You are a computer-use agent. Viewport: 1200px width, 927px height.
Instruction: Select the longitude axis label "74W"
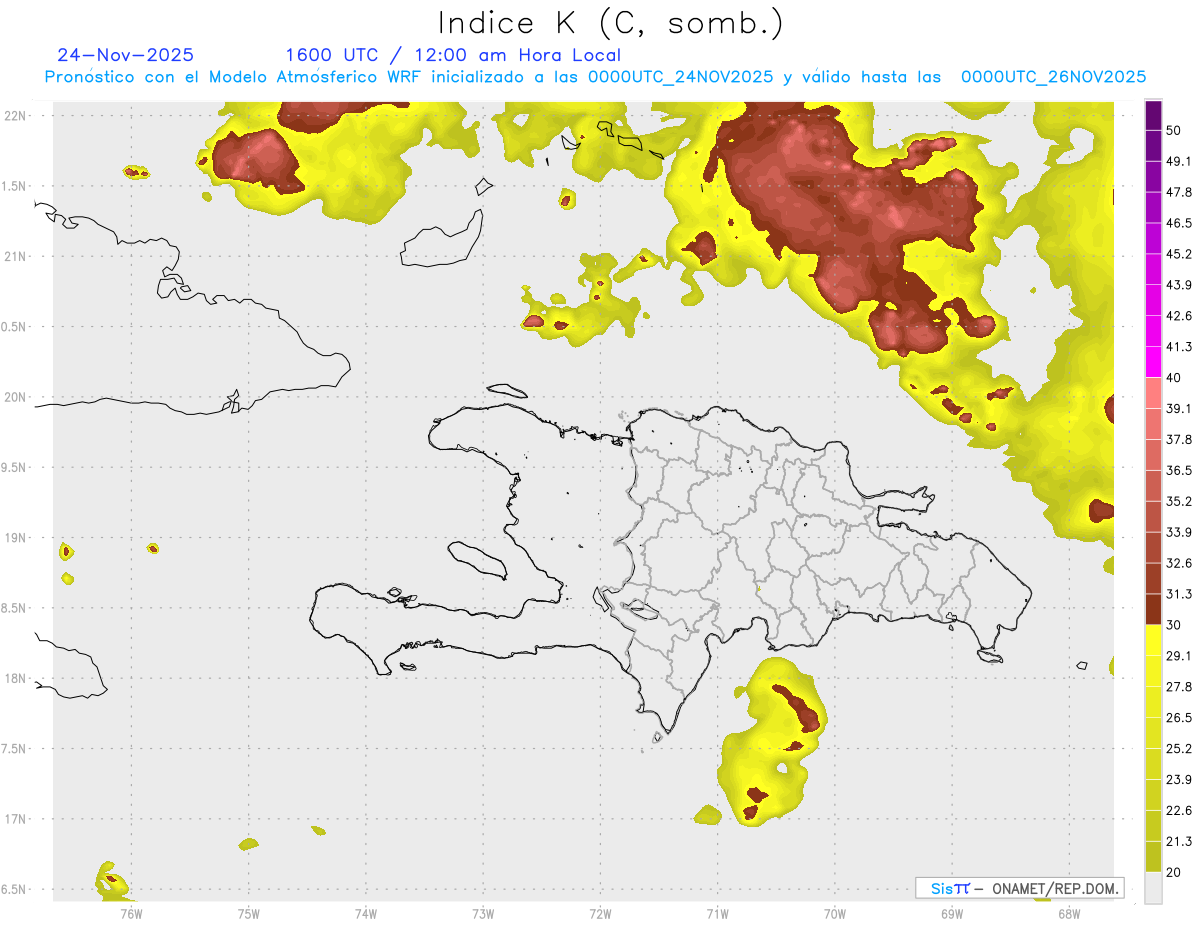point(365,914)
